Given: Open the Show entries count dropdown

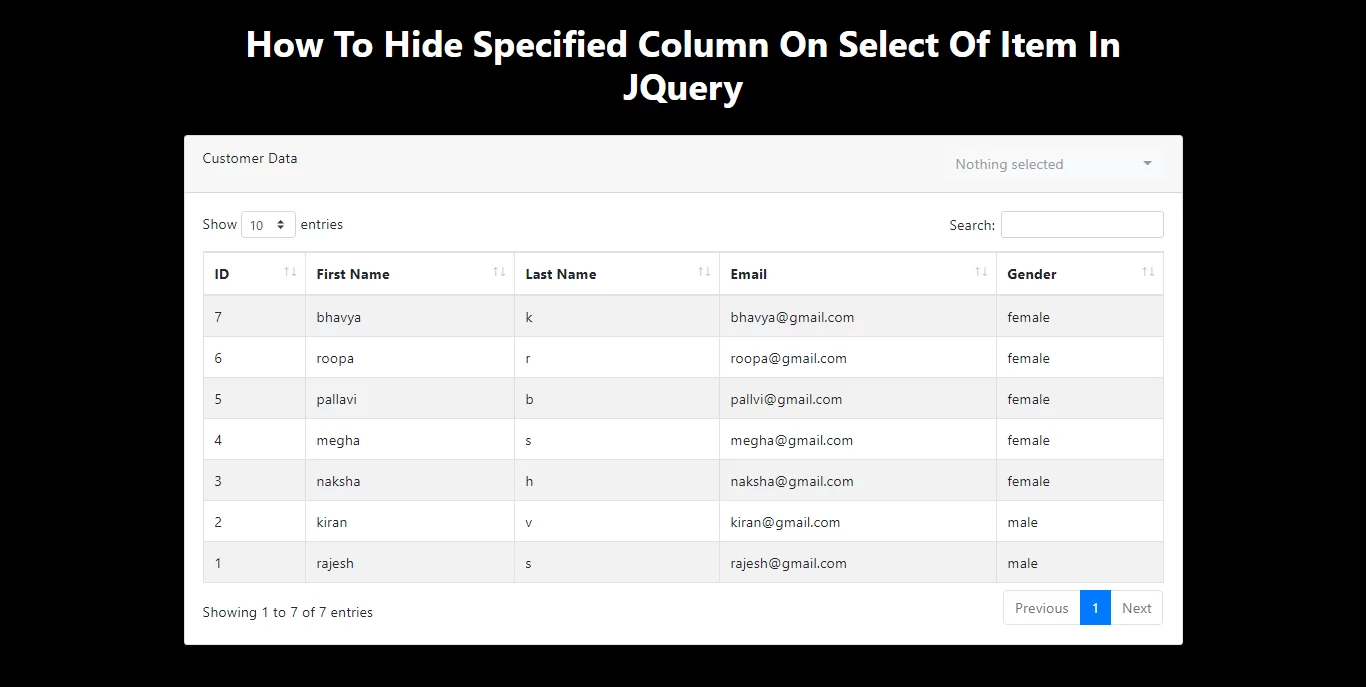Looking at the screenshot, I should (x=268, y=225).
